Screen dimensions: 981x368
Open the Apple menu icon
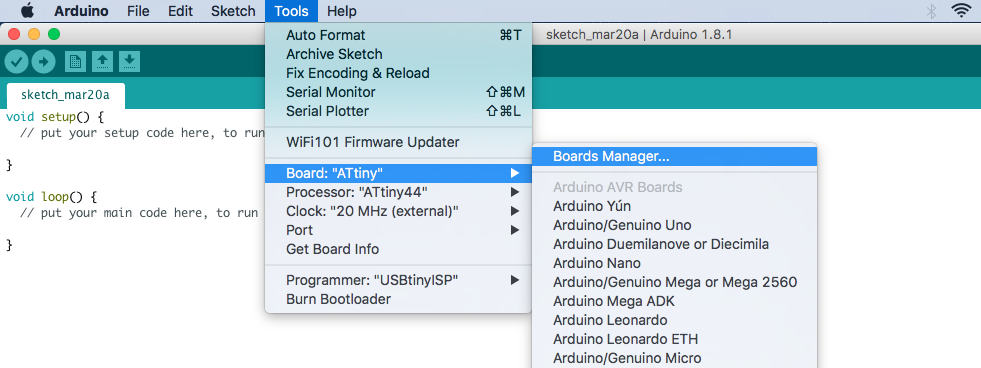point(28,11)
